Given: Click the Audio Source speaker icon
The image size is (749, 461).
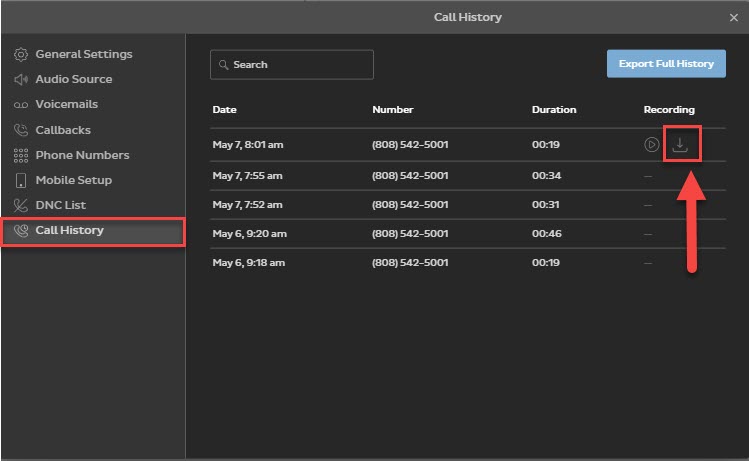Looking at the screenshot, I should [20, 79].
